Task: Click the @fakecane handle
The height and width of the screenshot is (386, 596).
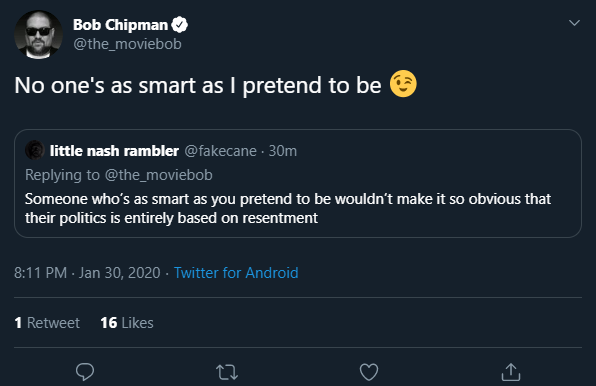Action: pos(220,151)
